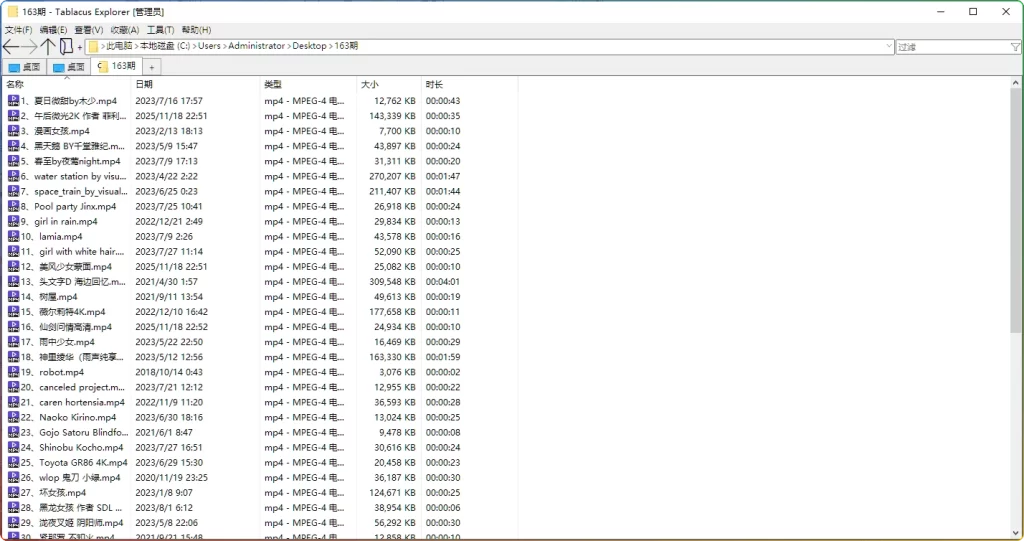Click the Forward navigation arrow
The width and height of the screenshot is (1024, 541).
pyautogui.click(x=30, y=47)
